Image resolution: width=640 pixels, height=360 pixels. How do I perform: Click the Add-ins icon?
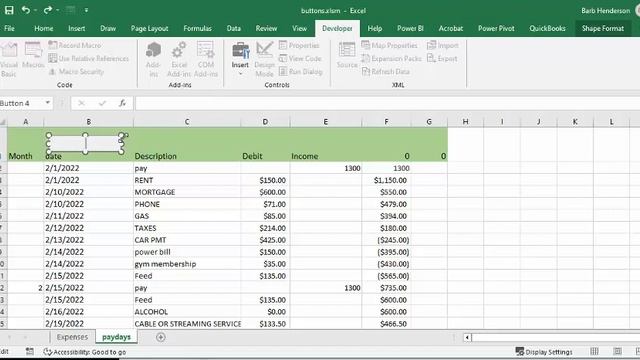(153, 59)
